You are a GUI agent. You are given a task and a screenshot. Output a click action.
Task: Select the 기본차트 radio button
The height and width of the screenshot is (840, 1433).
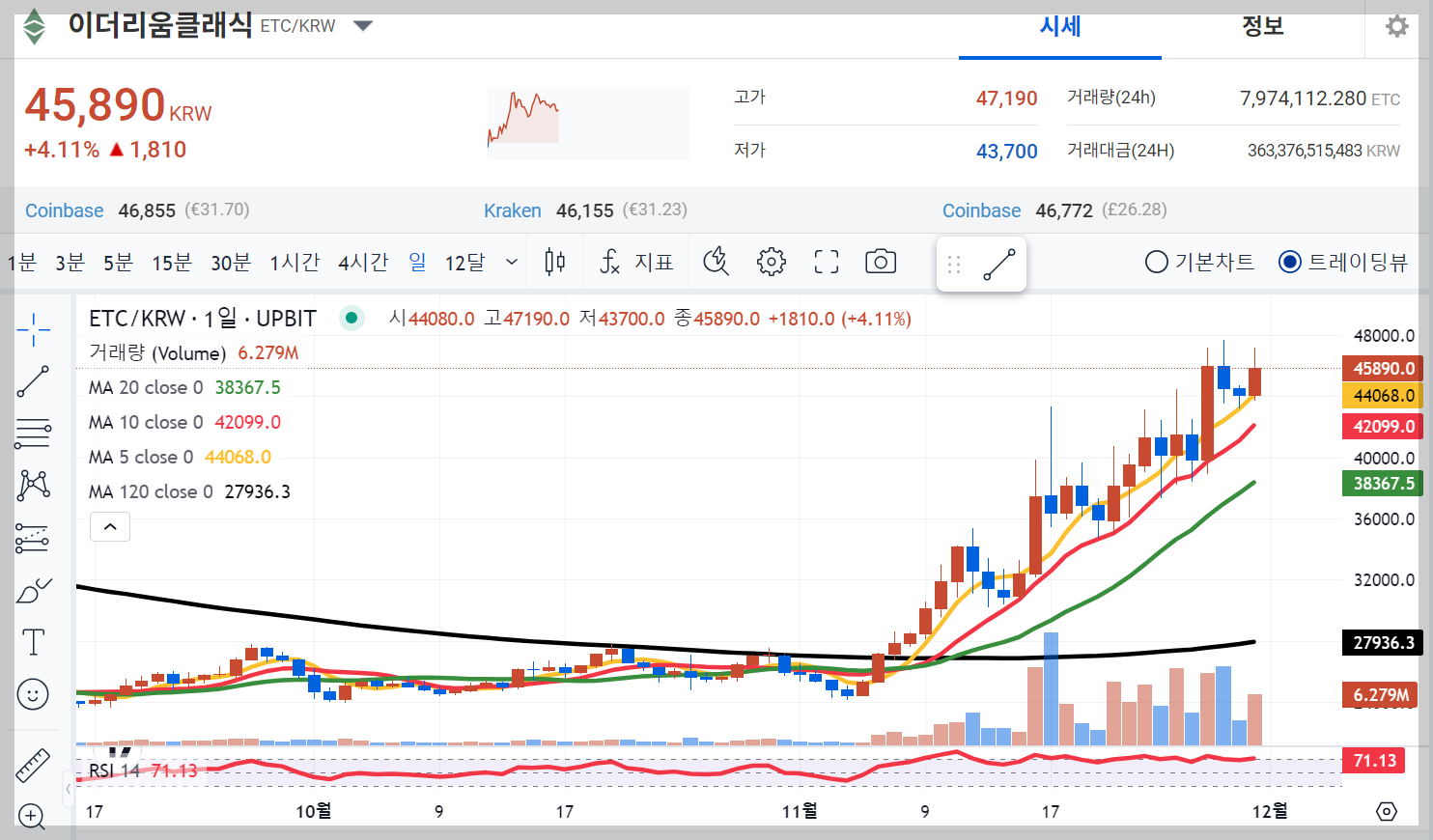pyautogui.click(x=1156, y=262)
